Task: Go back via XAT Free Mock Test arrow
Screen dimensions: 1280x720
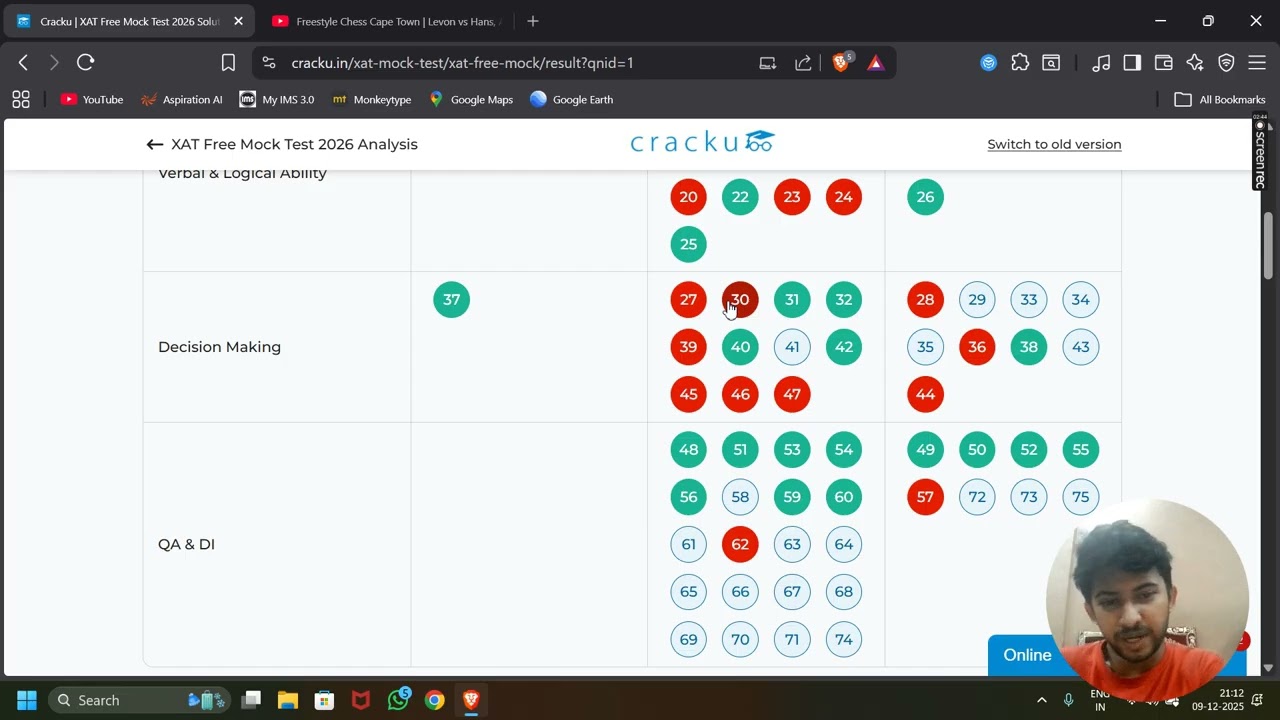Action: click(x=154, y=144)
